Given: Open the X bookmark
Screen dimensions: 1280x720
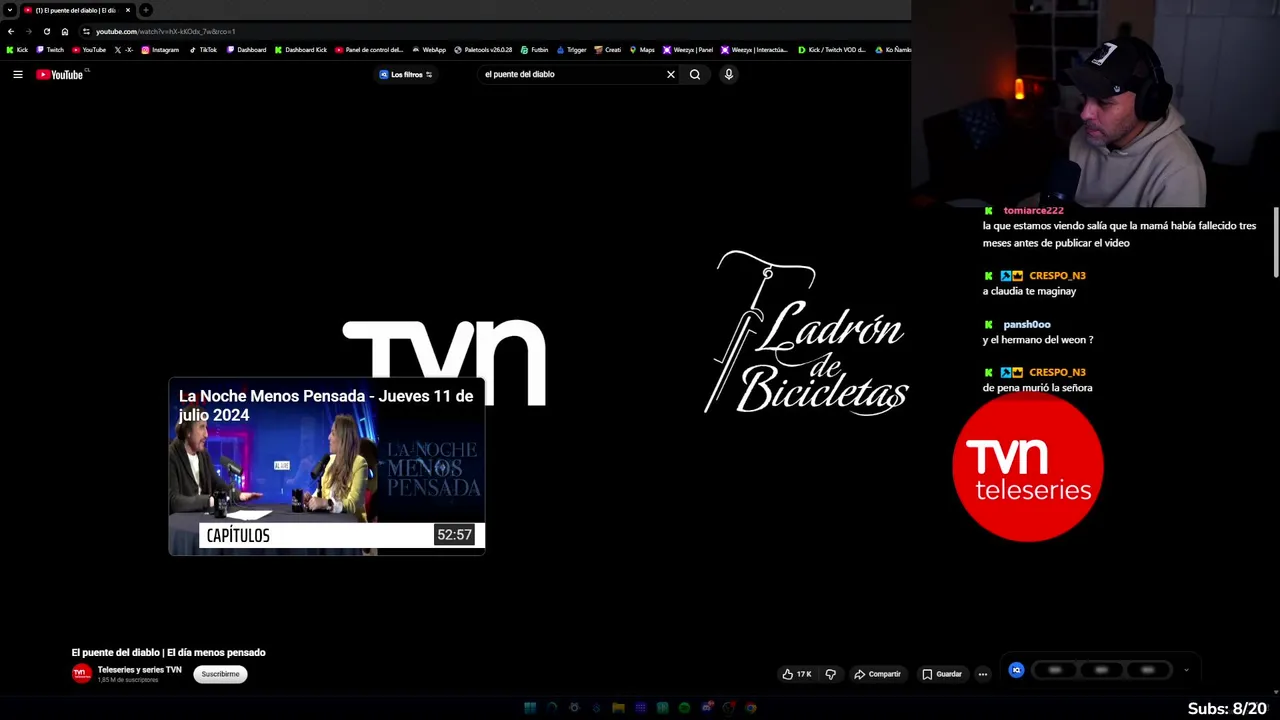Looking at the screenshot, I should pyautogui.click(x=124, y=49).
